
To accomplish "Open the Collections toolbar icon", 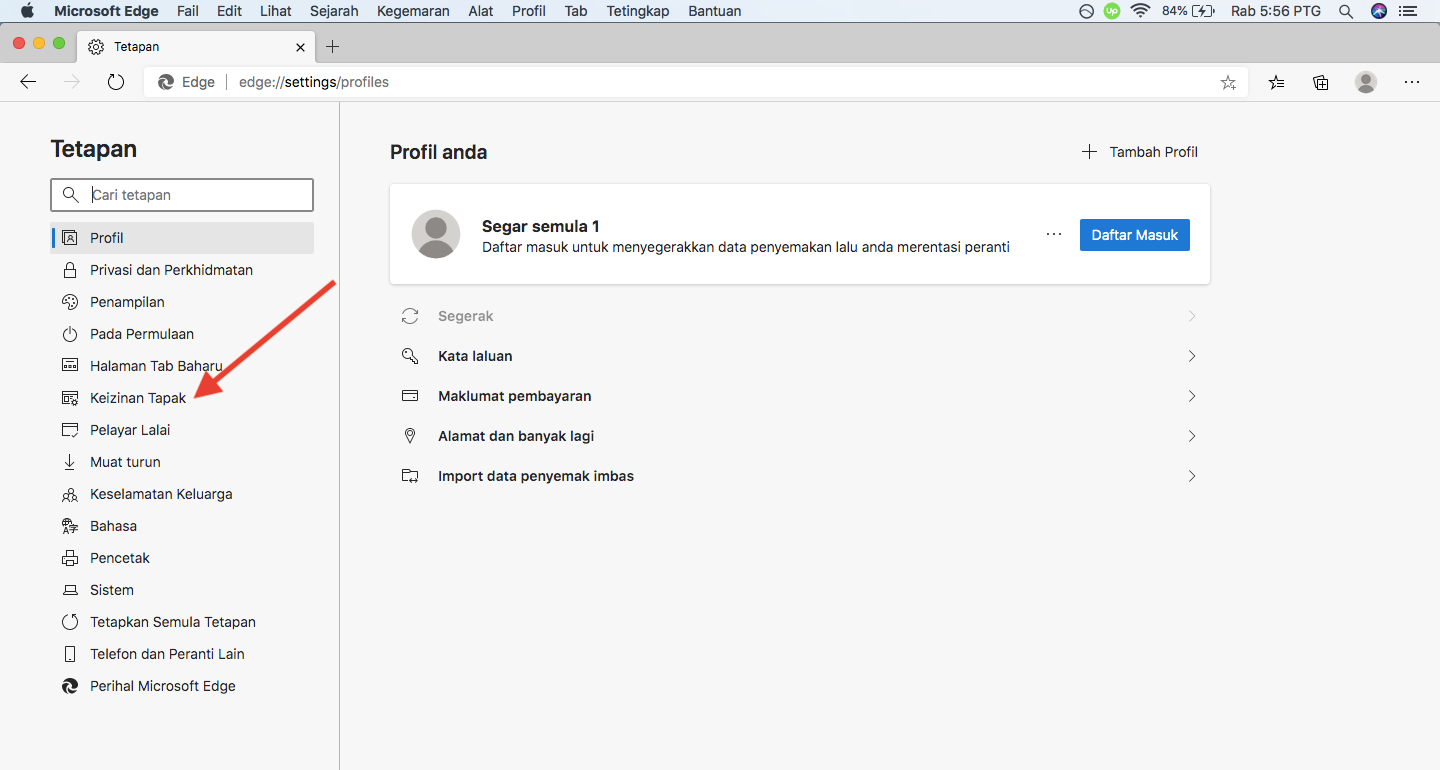I will pyautogui.click(x=1321, y=82).
